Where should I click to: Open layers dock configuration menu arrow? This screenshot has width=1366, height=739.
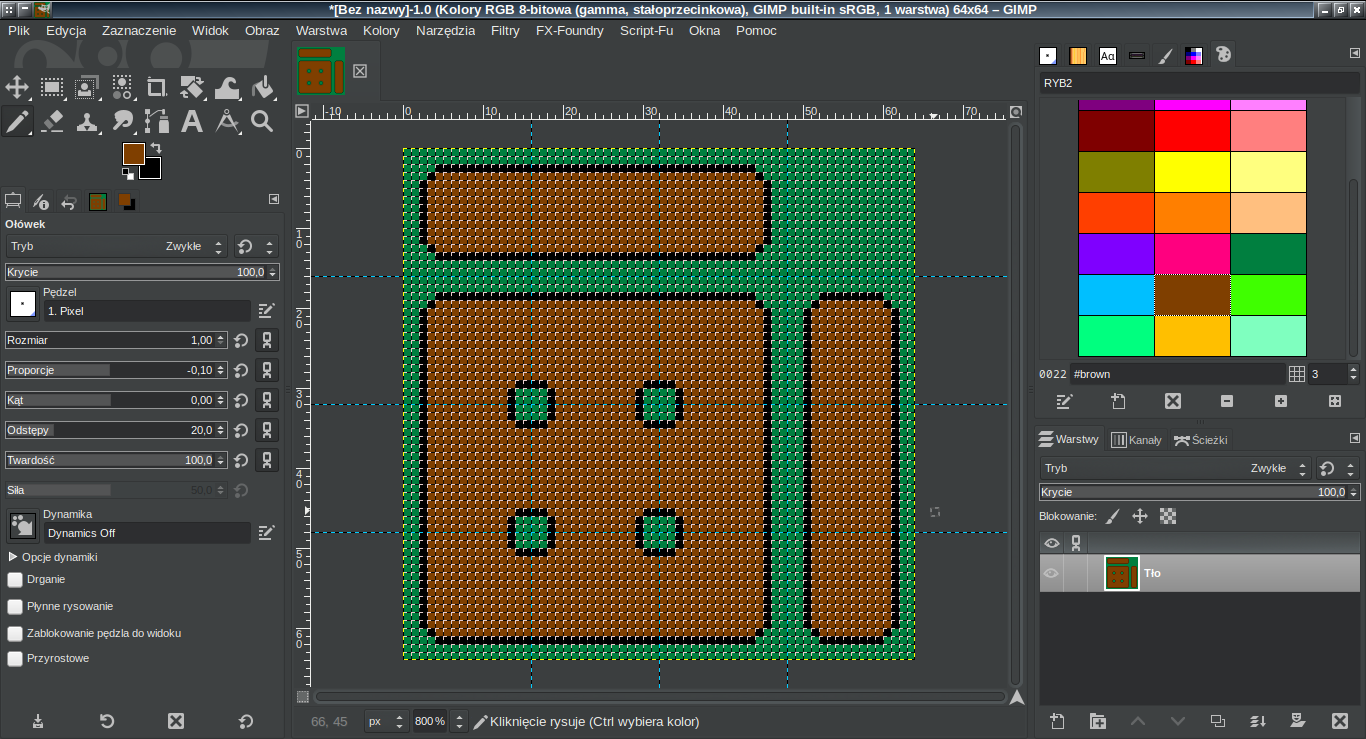(x=1355, y=438)
